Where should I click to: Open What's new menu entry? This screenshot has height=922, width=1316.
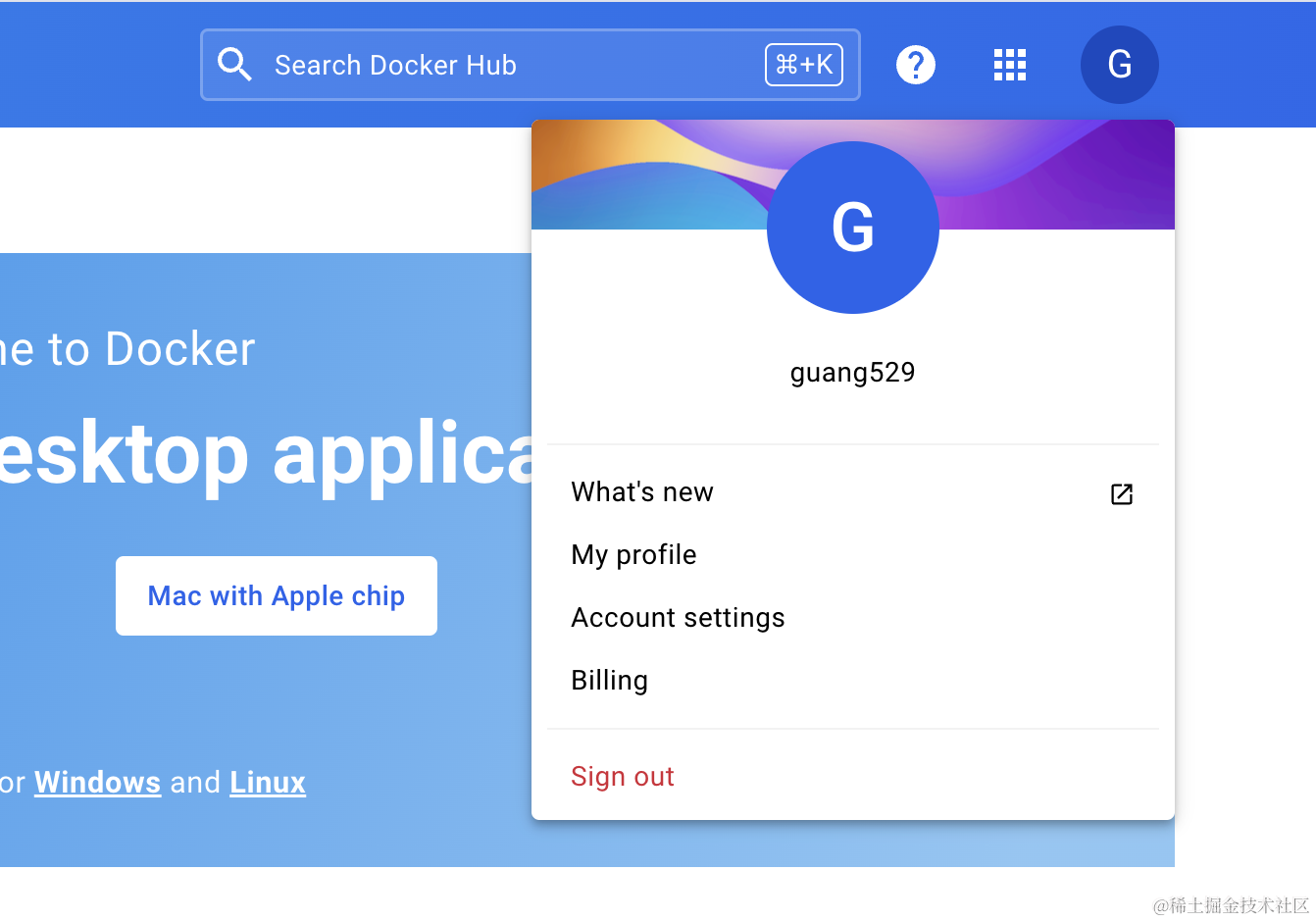[x=853, y=492]
